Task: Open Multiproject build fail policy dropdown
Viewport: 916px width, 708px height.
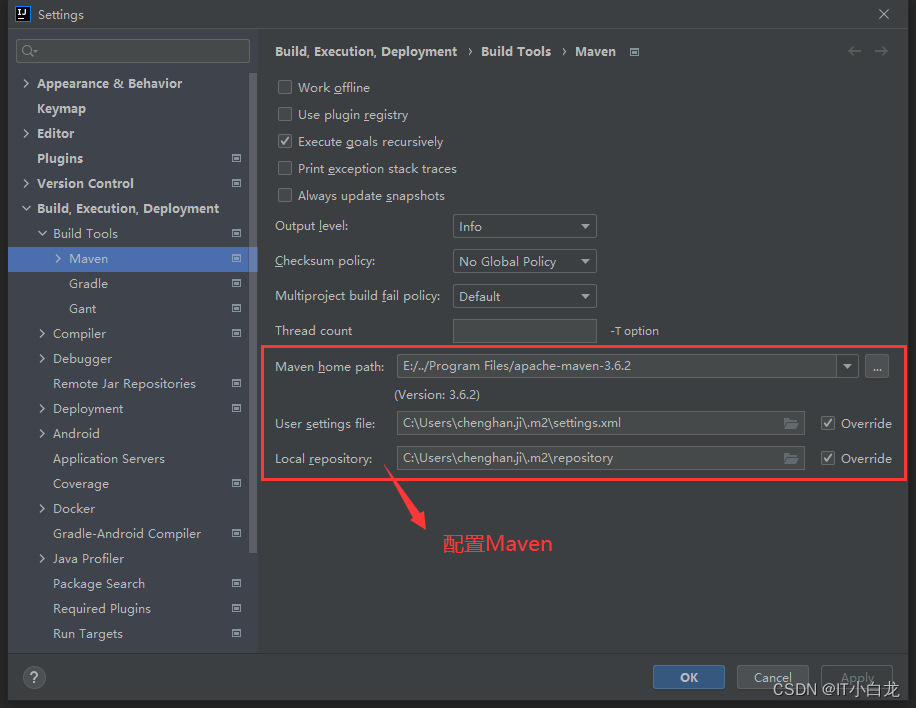Action: [x=525, y=297]
